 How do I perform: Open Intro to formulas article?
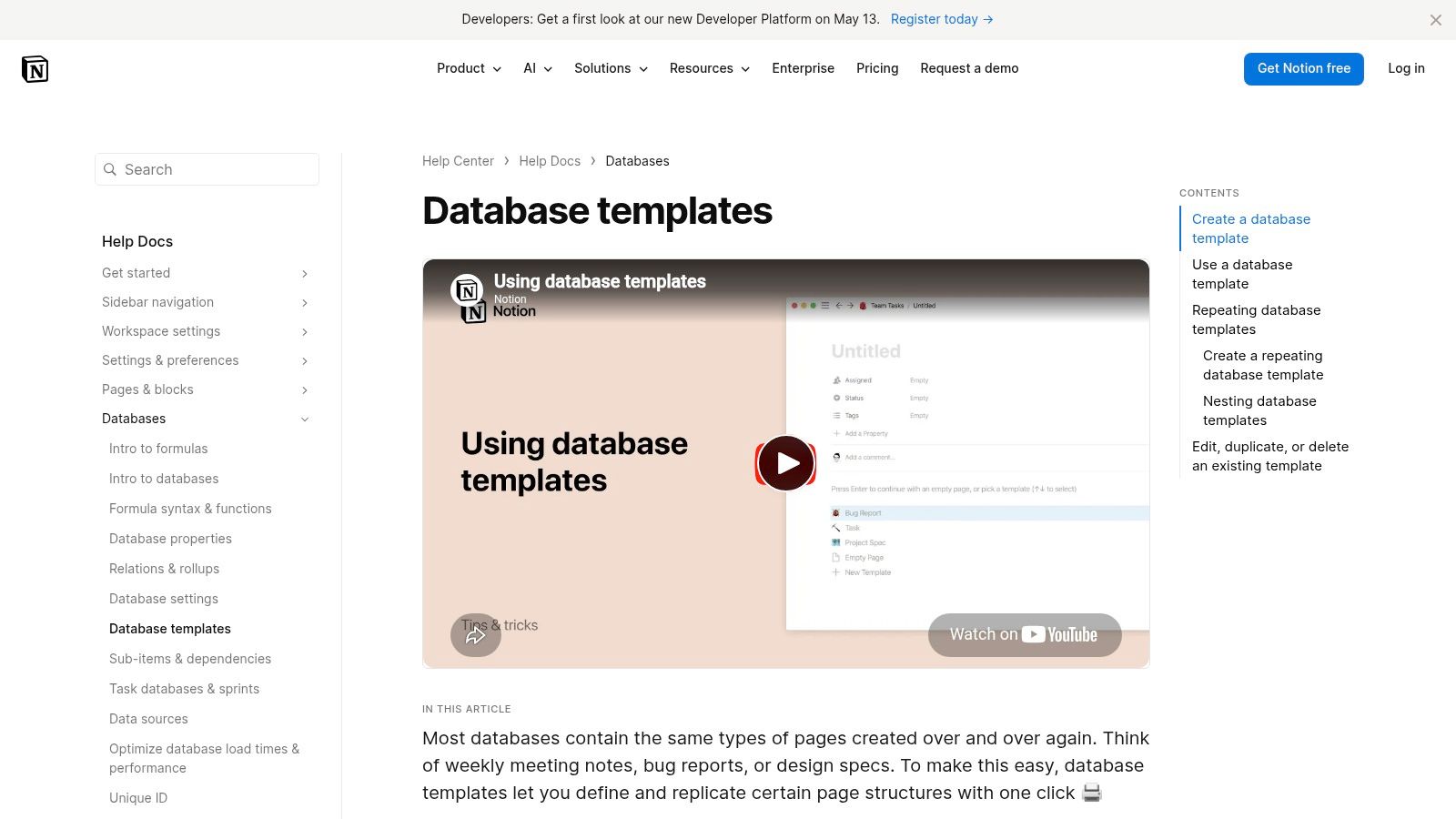(158, 449)
